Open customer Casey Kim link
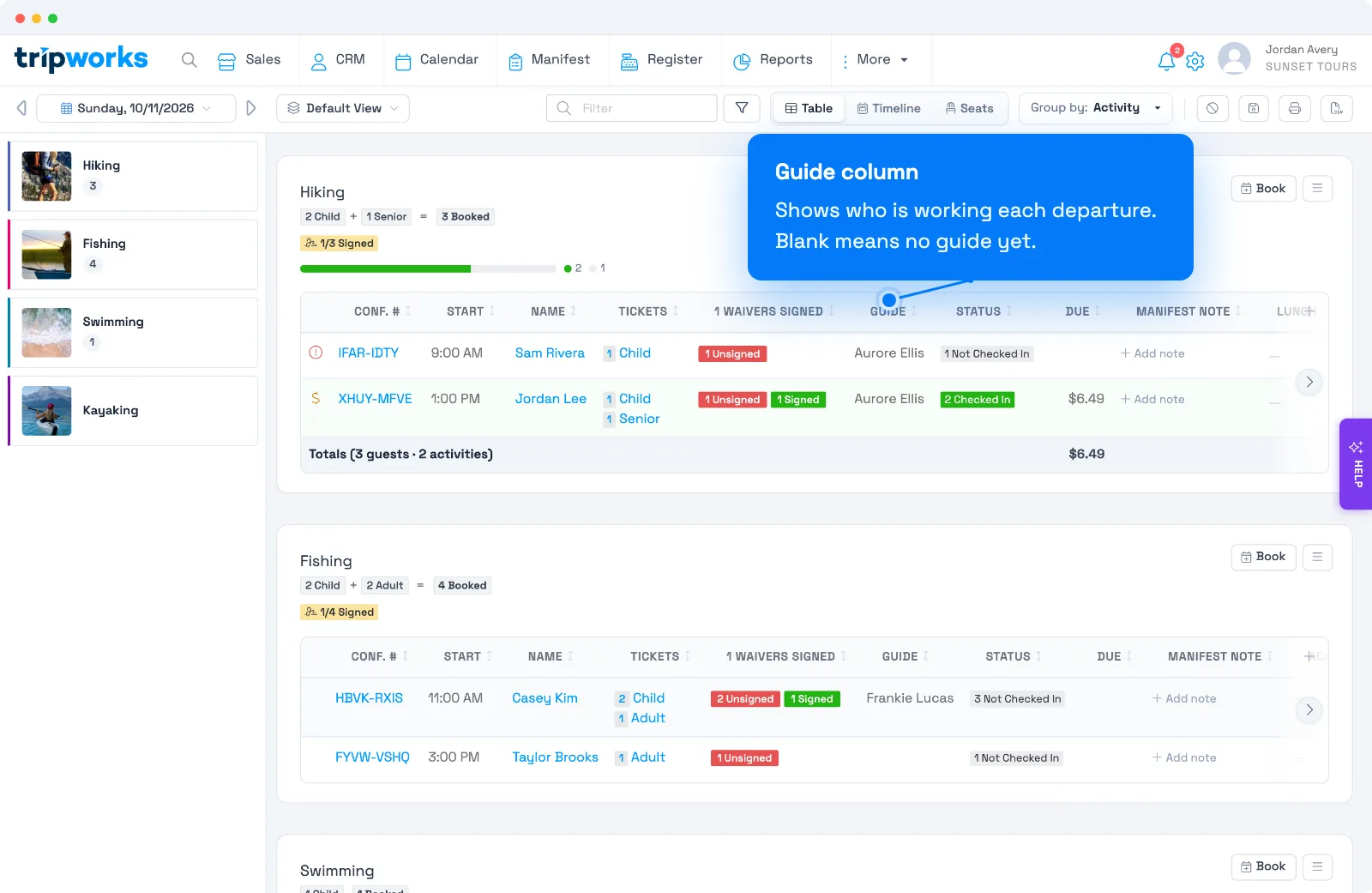Screen dimensions: 1372x893 [545, 698]
